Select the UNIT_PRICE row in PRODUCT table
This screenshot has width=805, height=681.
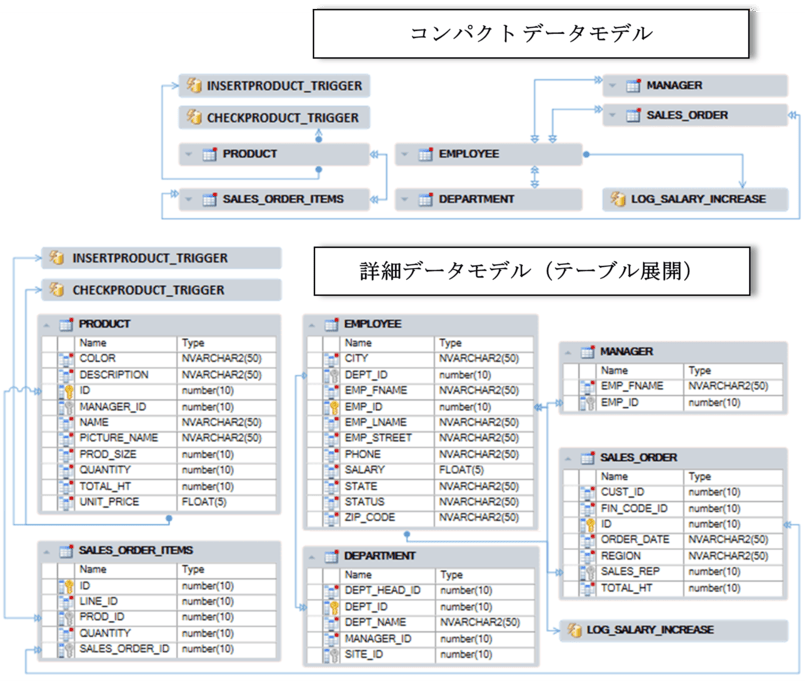108,502
